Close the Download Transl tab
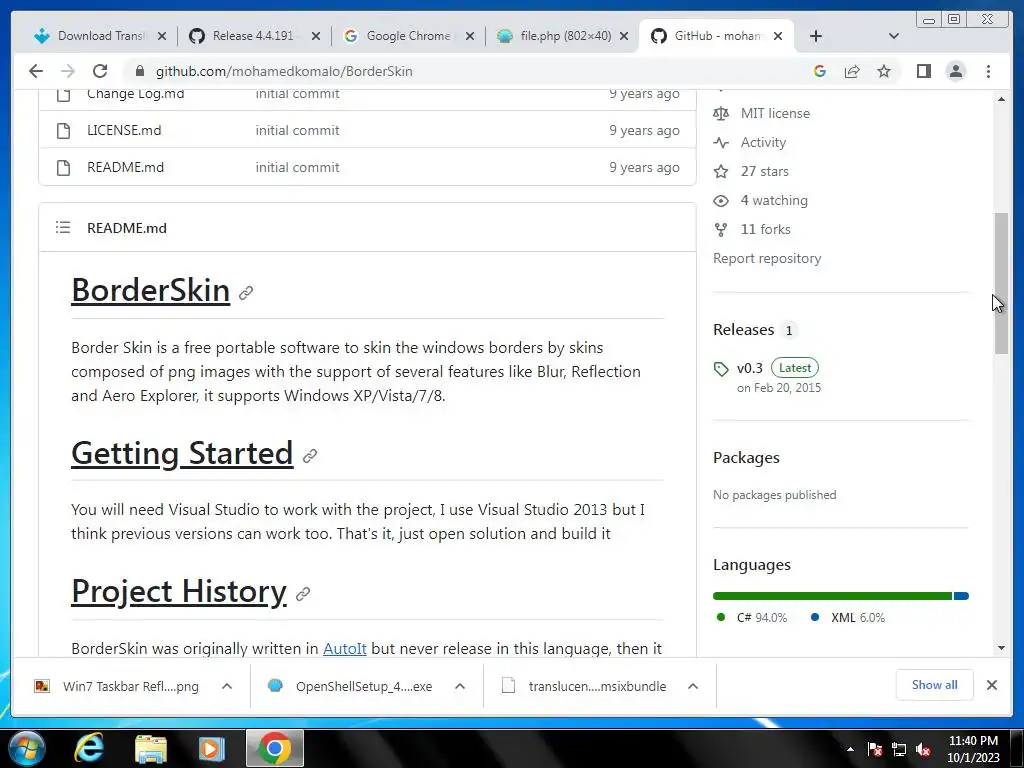 pyautogui.click(x=162, y=37)
